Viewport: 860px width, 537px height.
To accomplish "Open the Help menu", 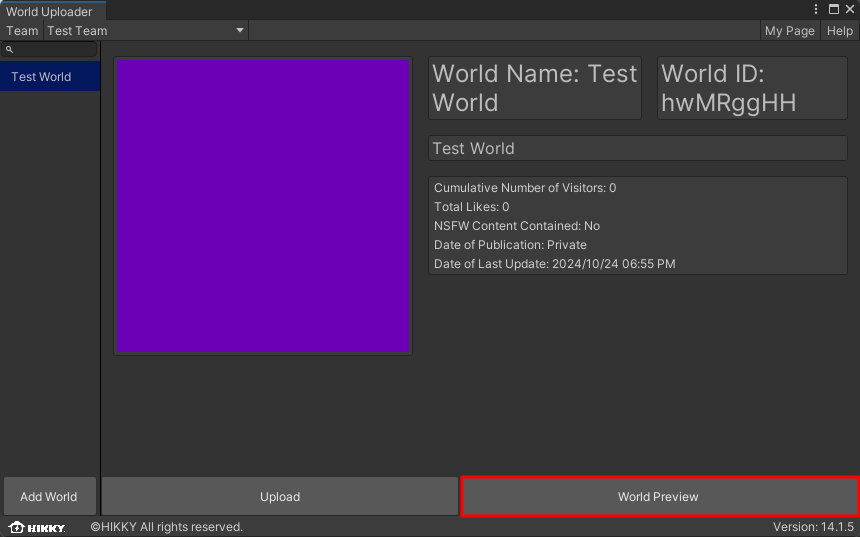I will click(839, 31).
